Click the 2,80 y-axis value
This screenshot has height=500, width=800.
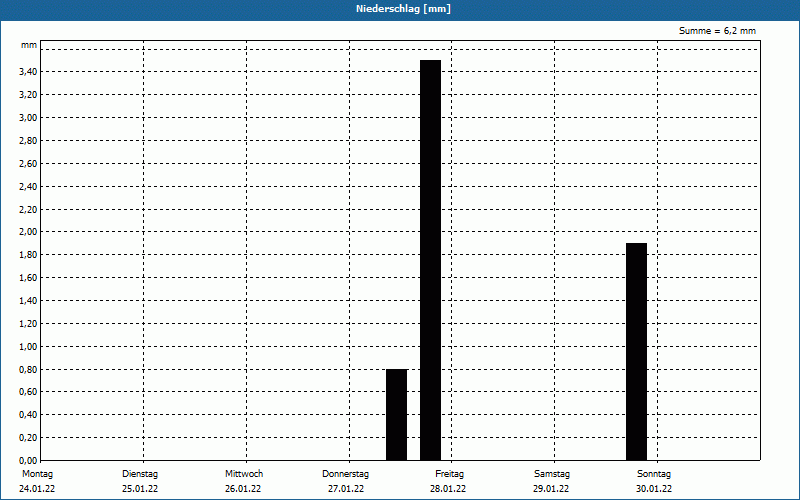[x=28, y=141]
